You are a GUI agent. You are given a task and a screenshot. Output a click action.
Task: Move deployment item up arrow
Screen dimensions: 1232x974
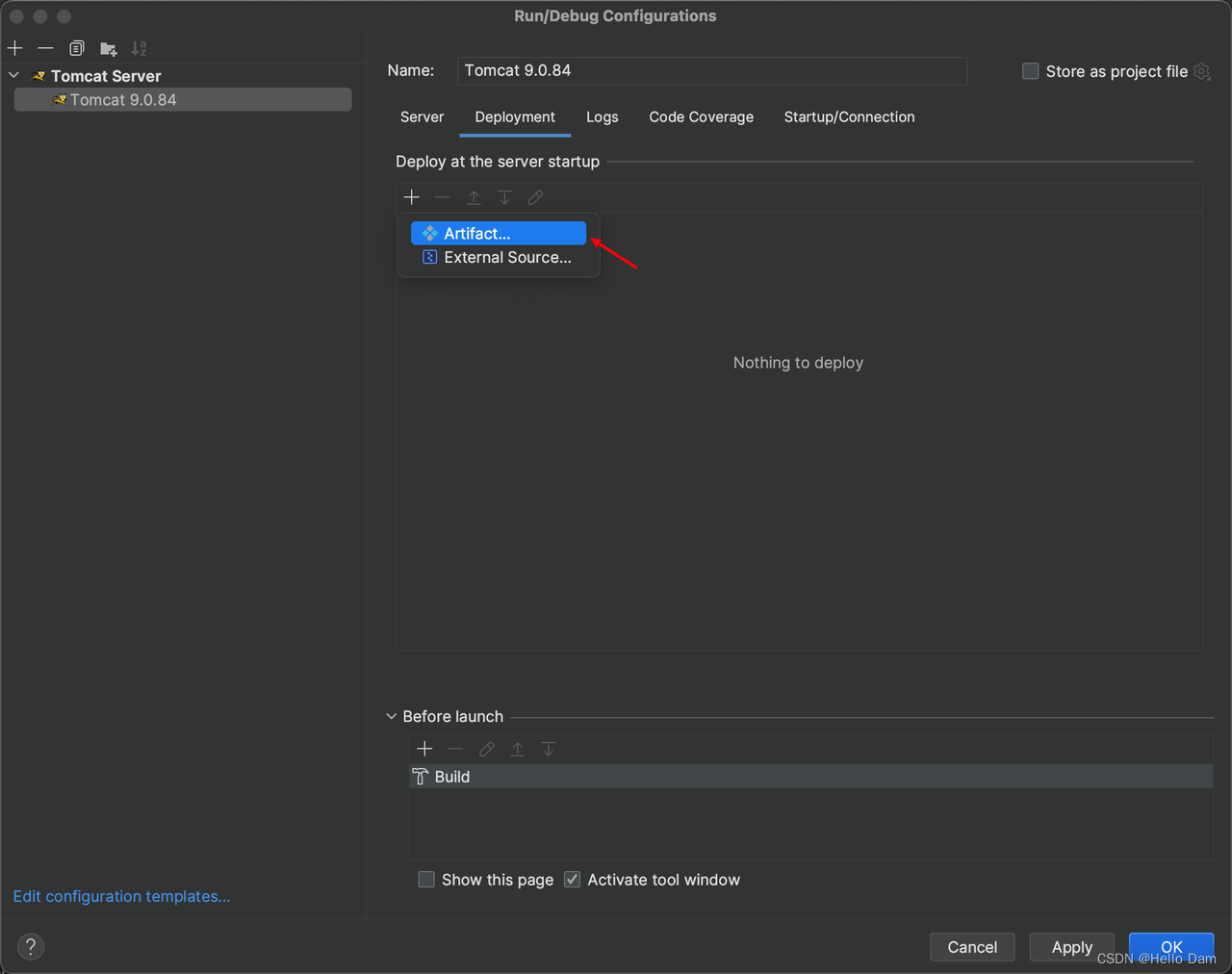pos(474,197)
